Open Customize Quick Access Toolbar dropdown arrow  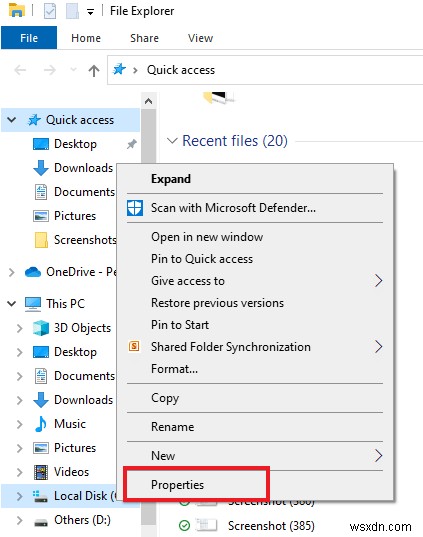pyautogui.click(x=90, y=12)
